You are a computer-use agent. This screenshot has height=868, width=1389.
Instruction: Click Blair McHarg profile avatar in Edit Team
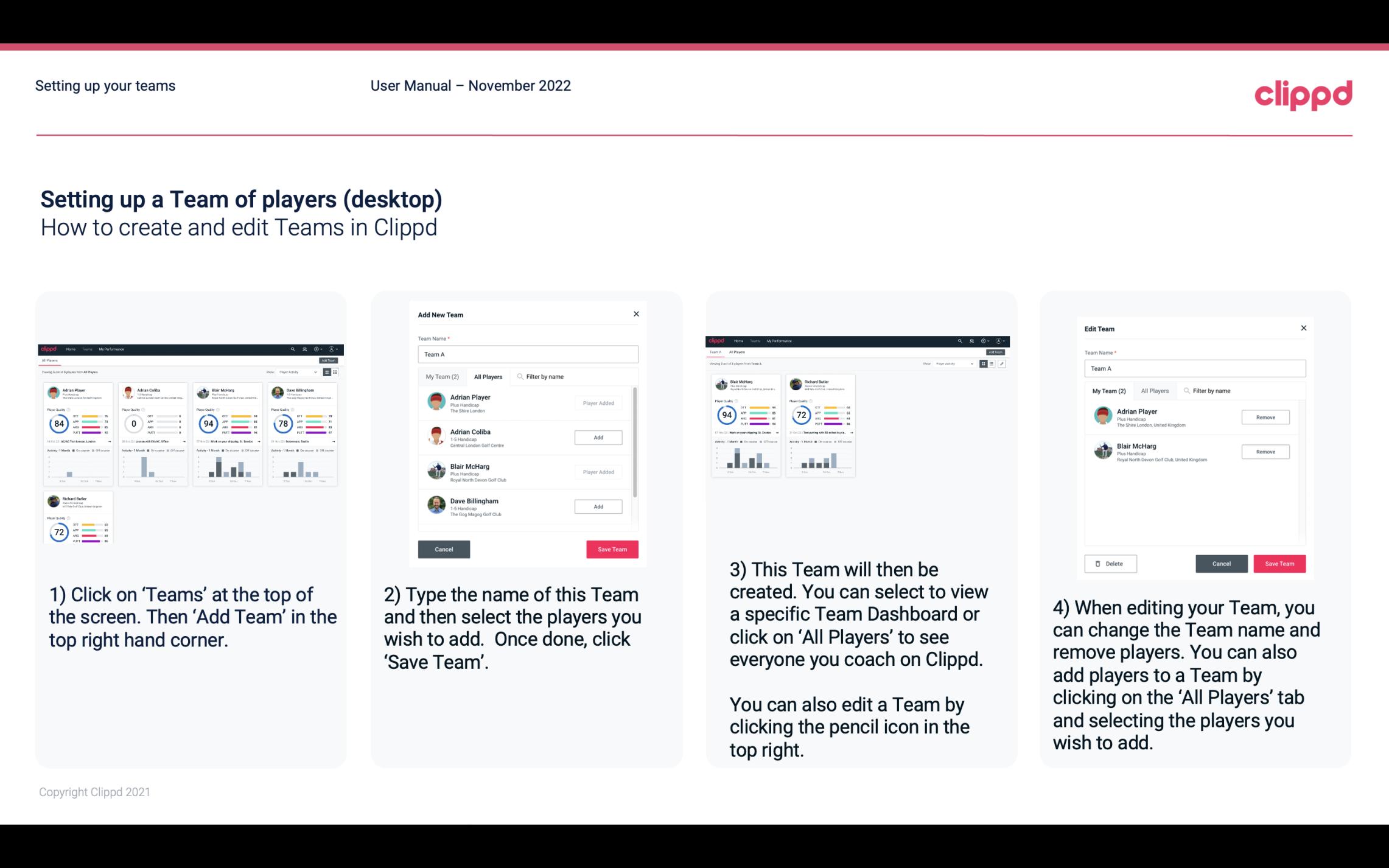[x=1102, y=451]
